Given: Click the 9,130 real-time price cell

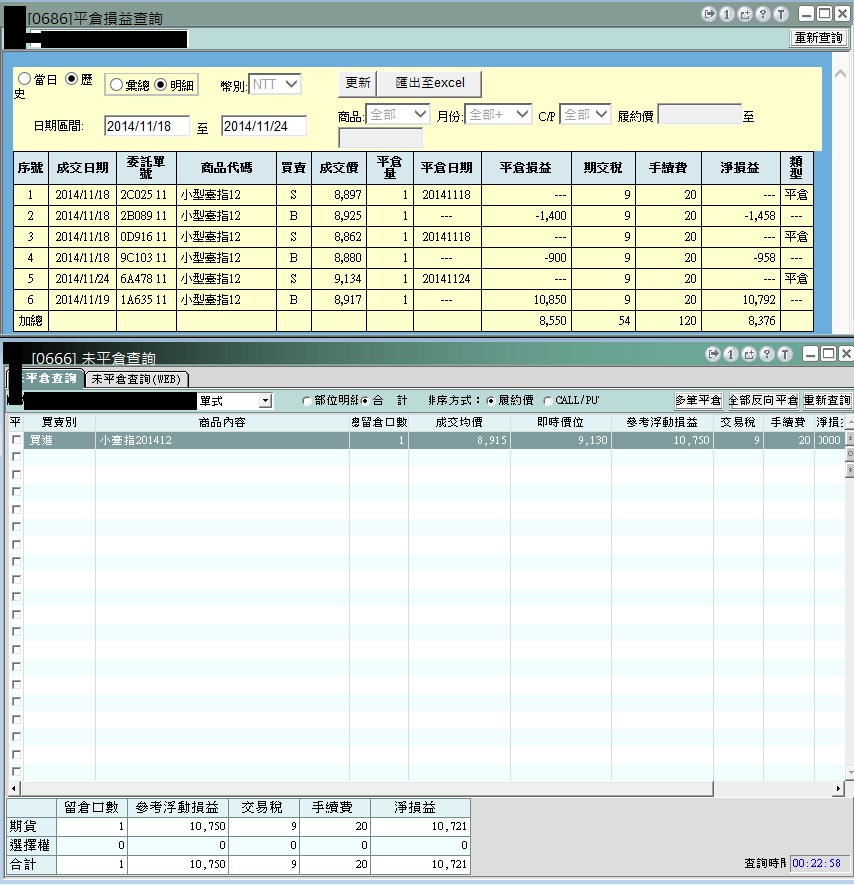Looking at the screenshot, I should click(x=560, y=440).
